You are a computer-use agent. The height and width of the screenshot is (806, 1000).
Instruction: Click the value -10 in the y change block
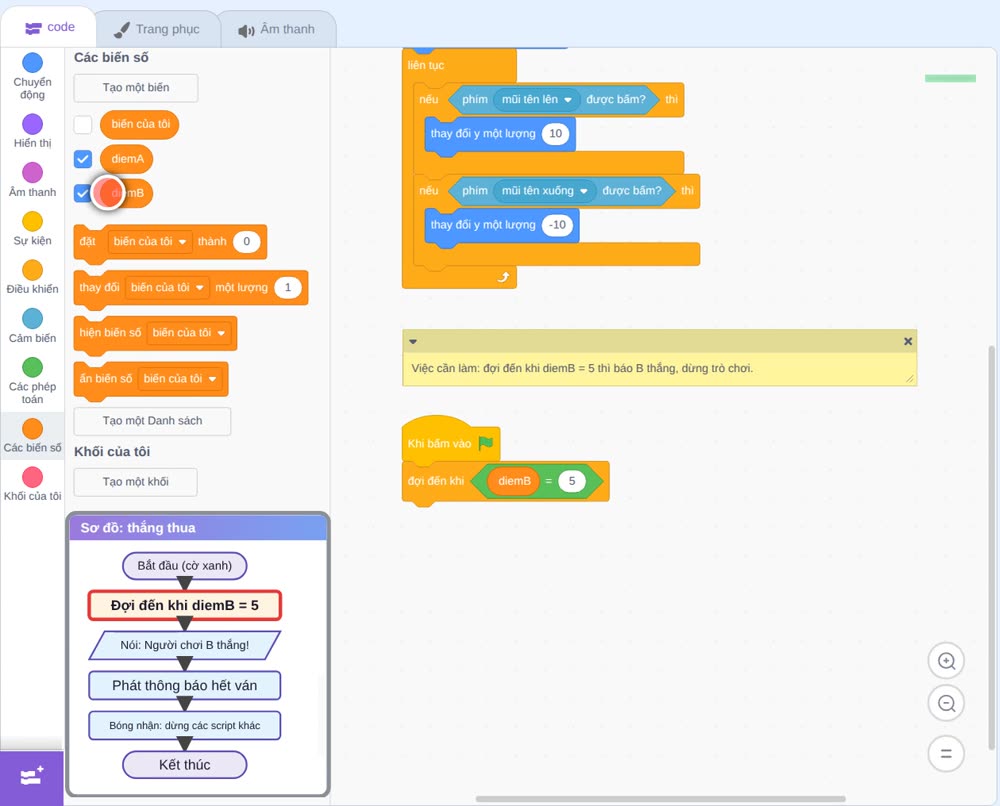coord(557,225)
